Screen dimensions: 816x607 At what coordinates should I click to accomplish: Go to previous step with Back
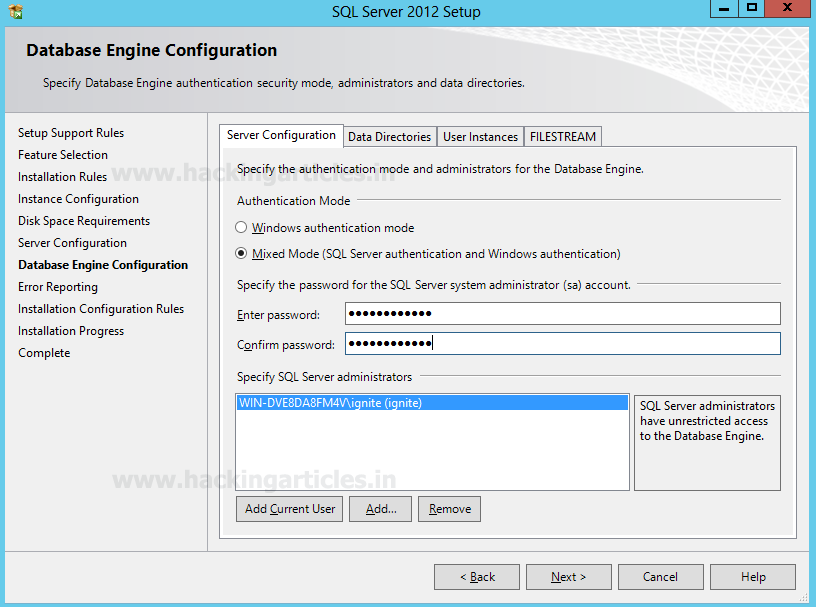pyautogui.click(x=477, y=577)
